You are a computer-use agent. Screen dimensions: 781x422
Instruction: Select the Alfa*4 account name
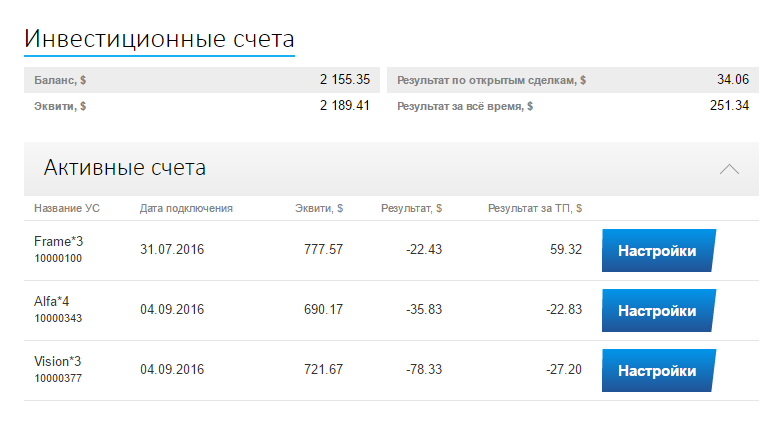(x=51, y=301)
